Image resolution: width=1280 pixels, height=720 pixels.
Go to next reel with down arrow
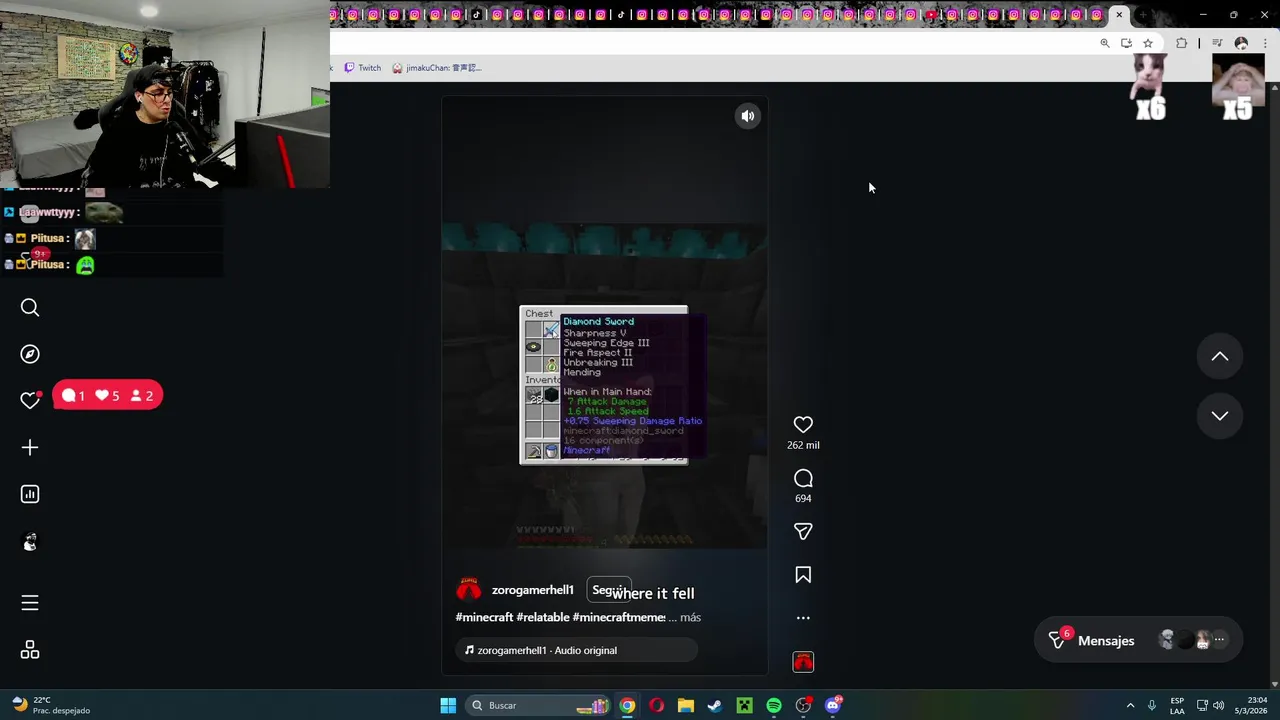pyautogui.click(x=1220, y=416)
